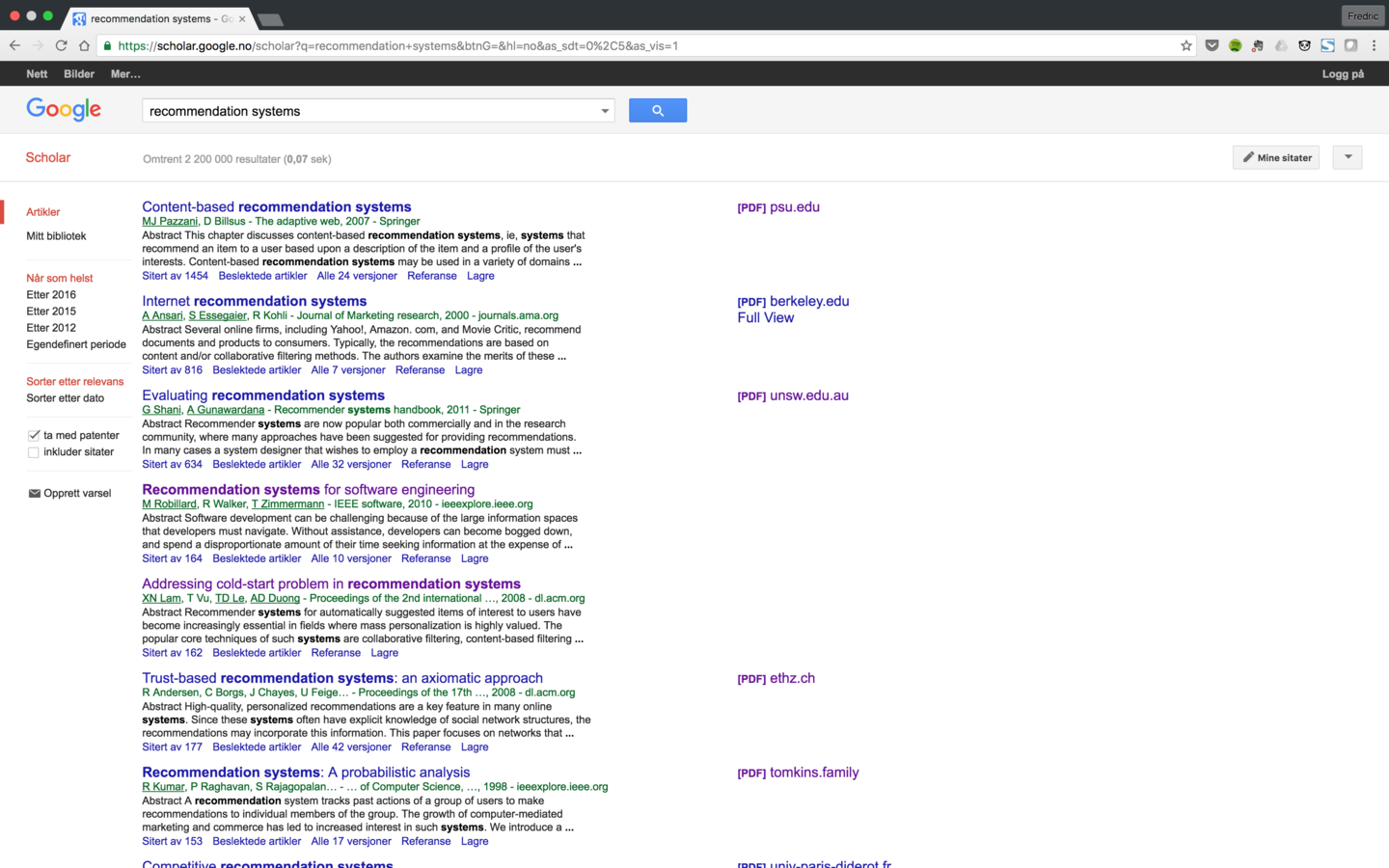Open 'Evaluating recommendation systems' result
This screenshot has width=1389, height=868.
[263, 395]
